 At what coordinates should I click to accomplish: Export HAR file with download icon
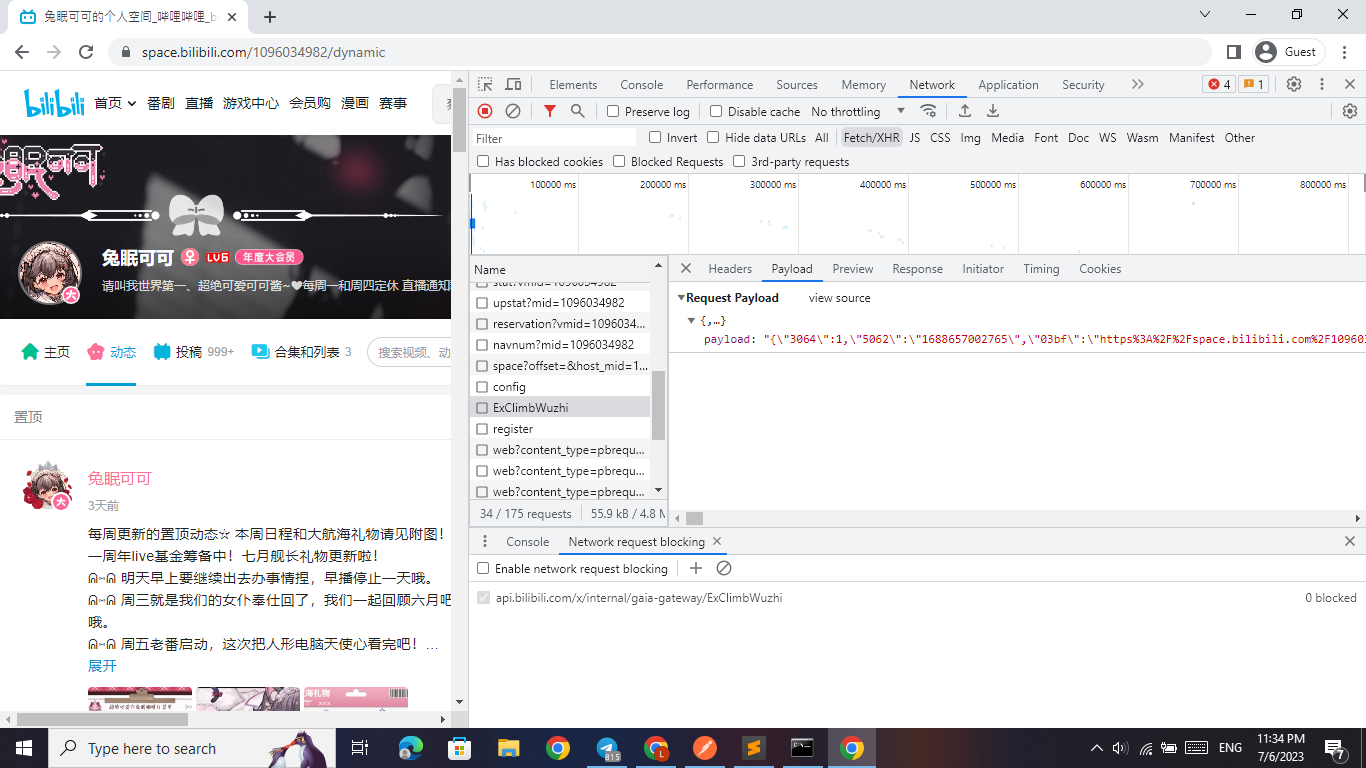tap(993, 111)
